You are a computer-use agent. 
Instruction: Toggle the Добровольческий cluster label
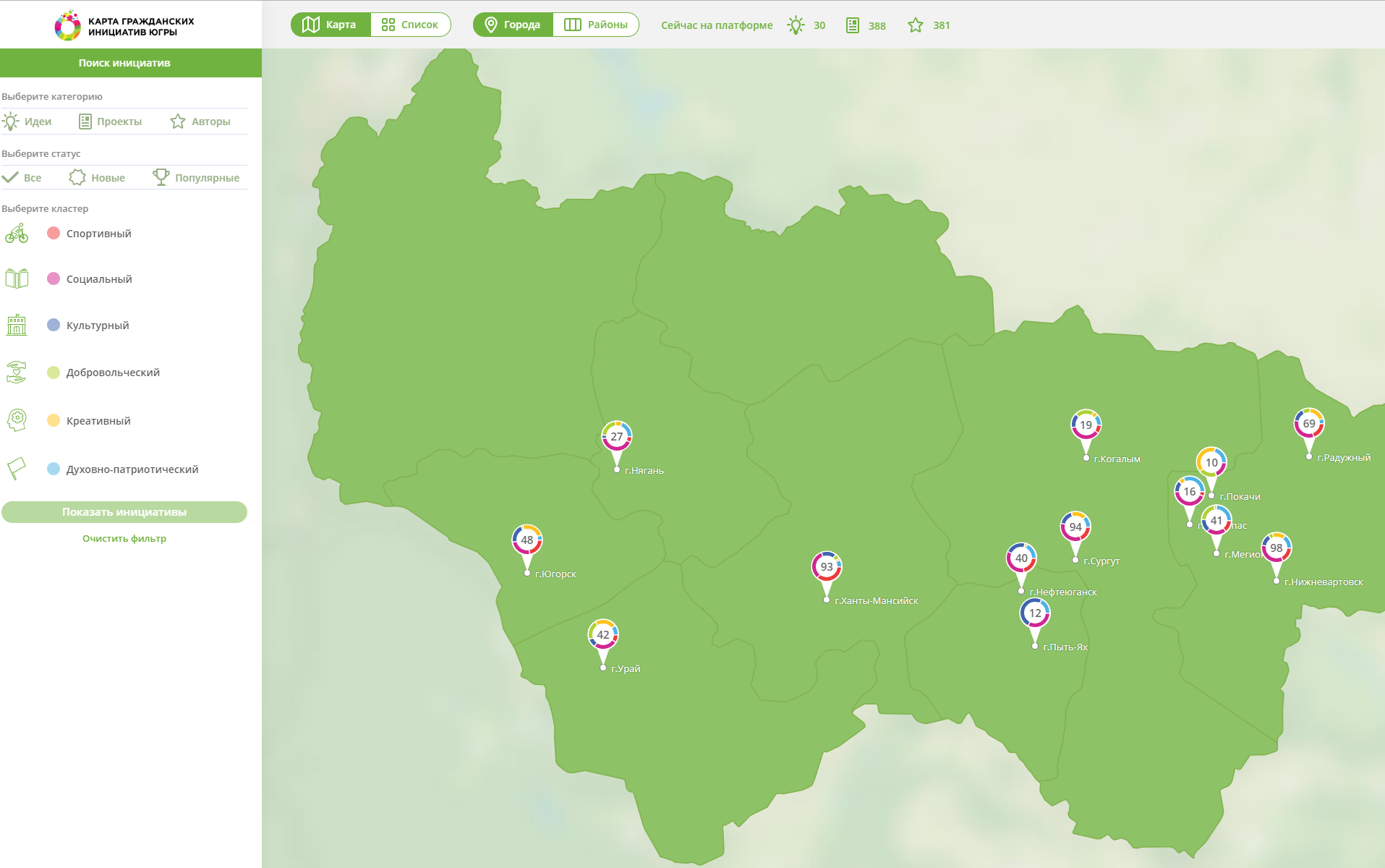113,373
